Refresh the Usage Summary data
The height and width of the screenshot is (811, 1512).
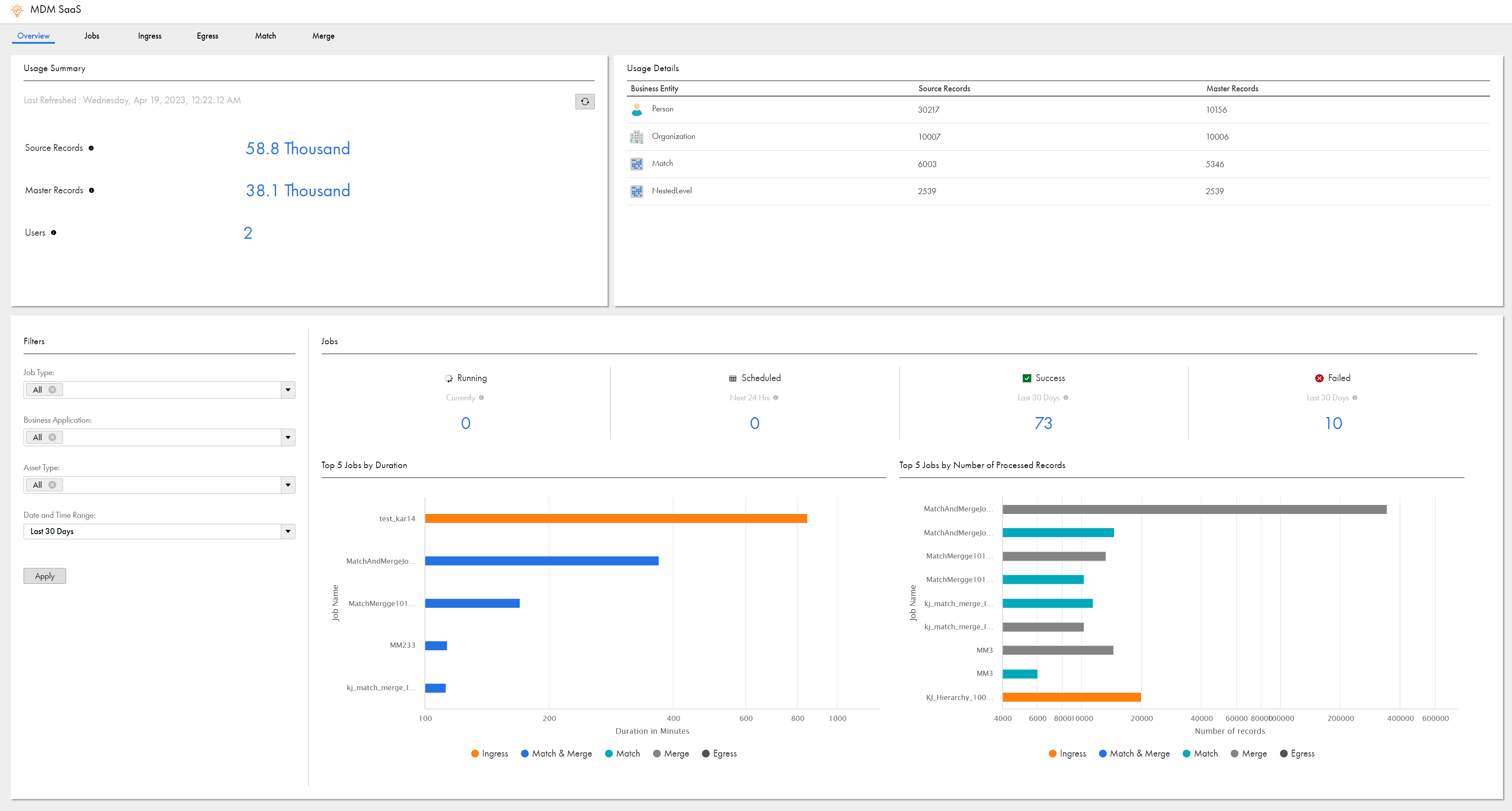point(584,102)
